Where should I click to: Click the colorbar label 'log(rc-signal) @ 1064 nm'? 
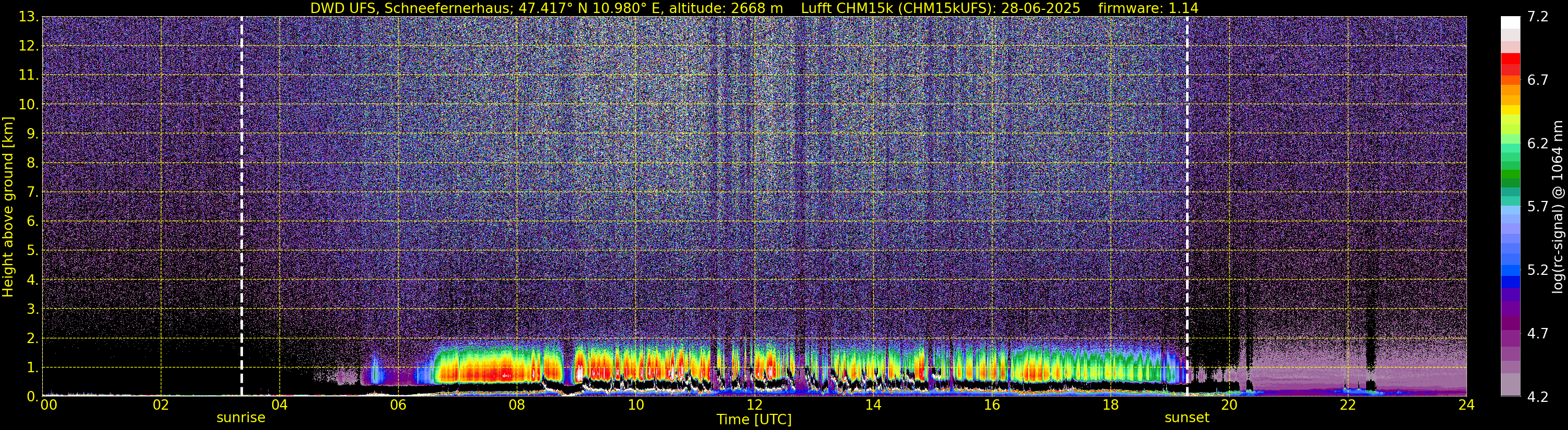coord(1557,207)
